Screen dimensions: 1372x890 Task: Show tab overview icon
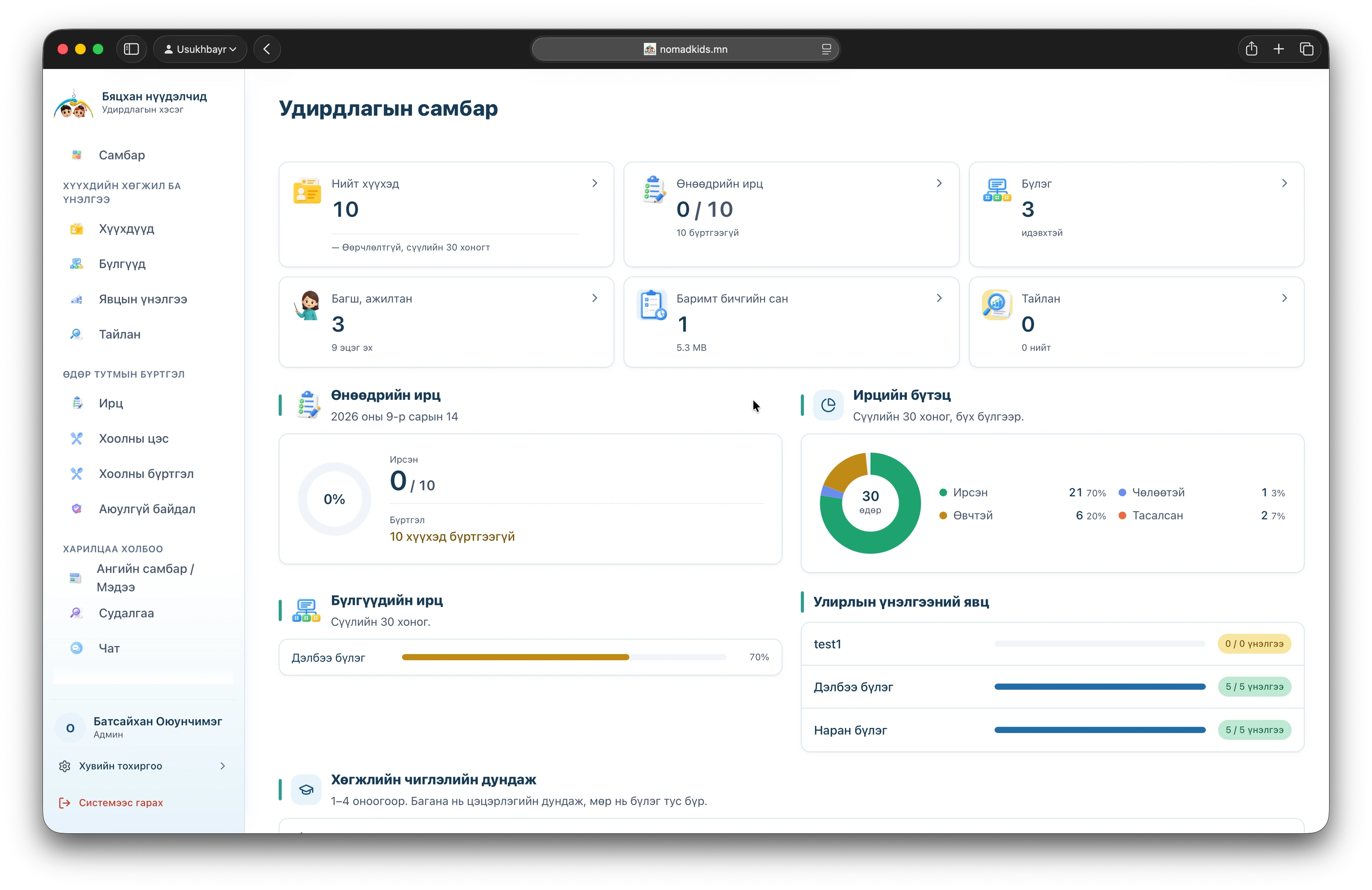[x=1306, y=49]
